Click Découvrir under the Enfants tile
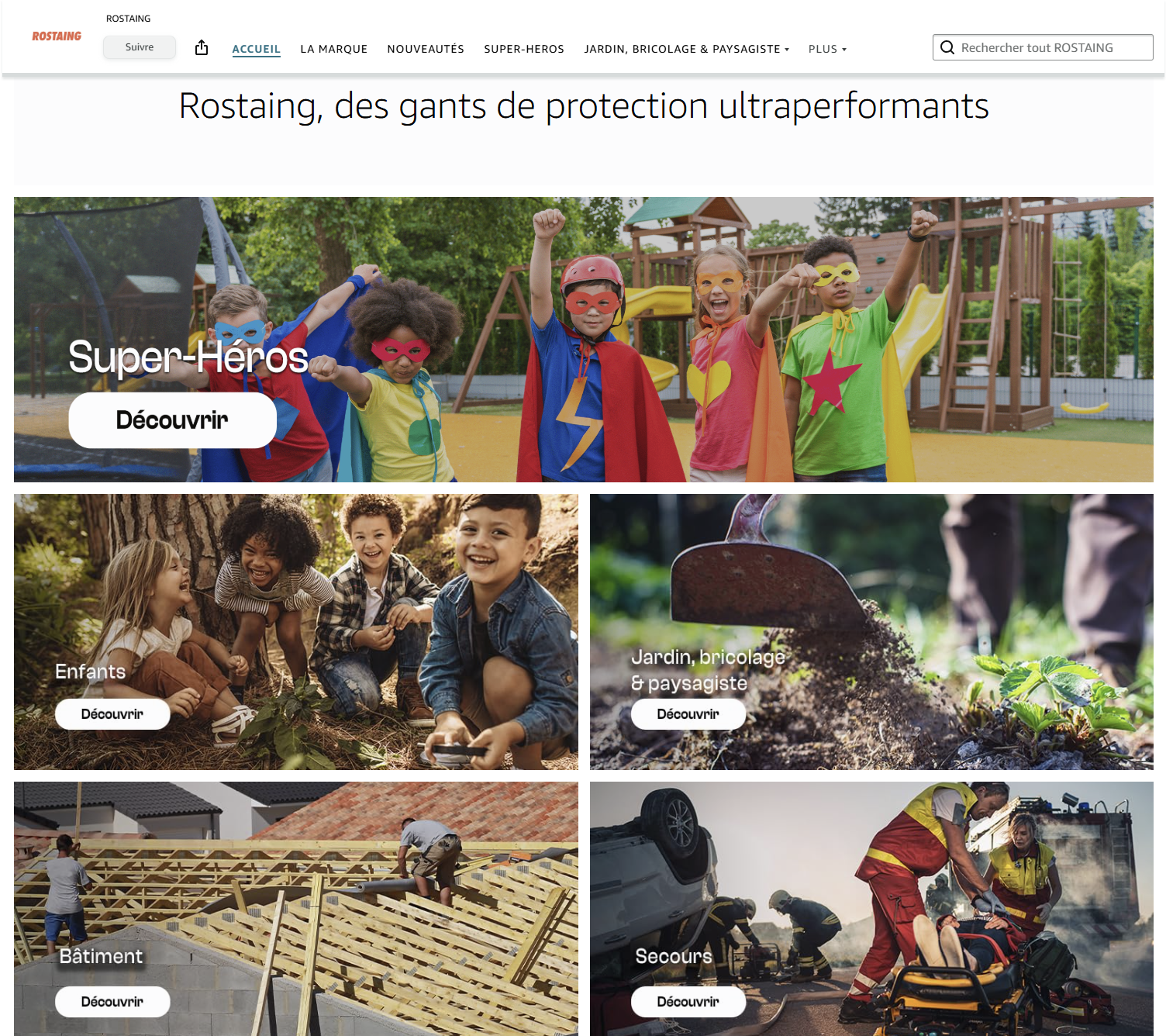Screen dimensions: 1166x1036 tap(112, 714)
